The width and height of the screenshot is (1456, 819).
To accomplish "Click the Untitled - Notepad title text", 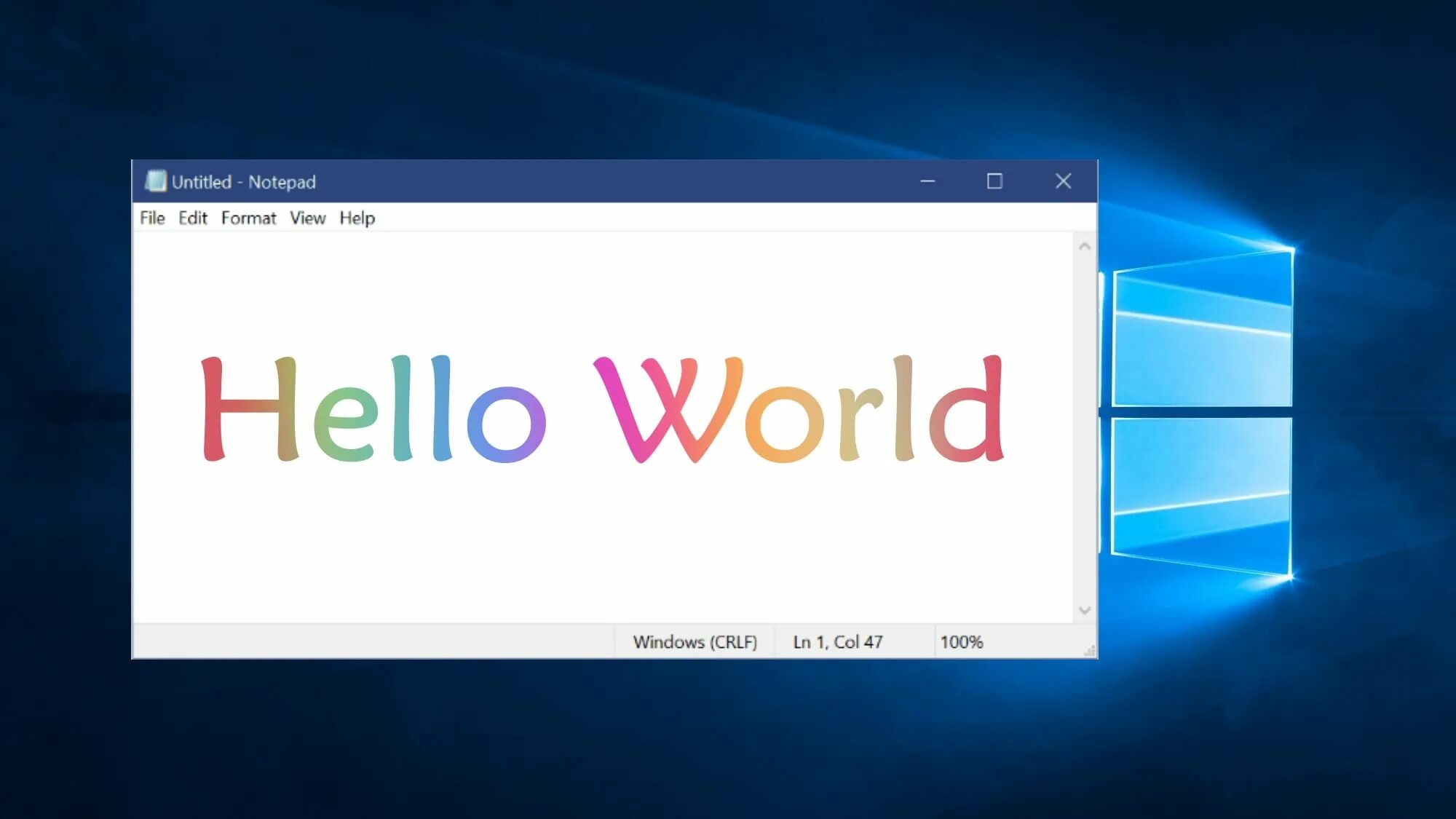I will [244, 182].
